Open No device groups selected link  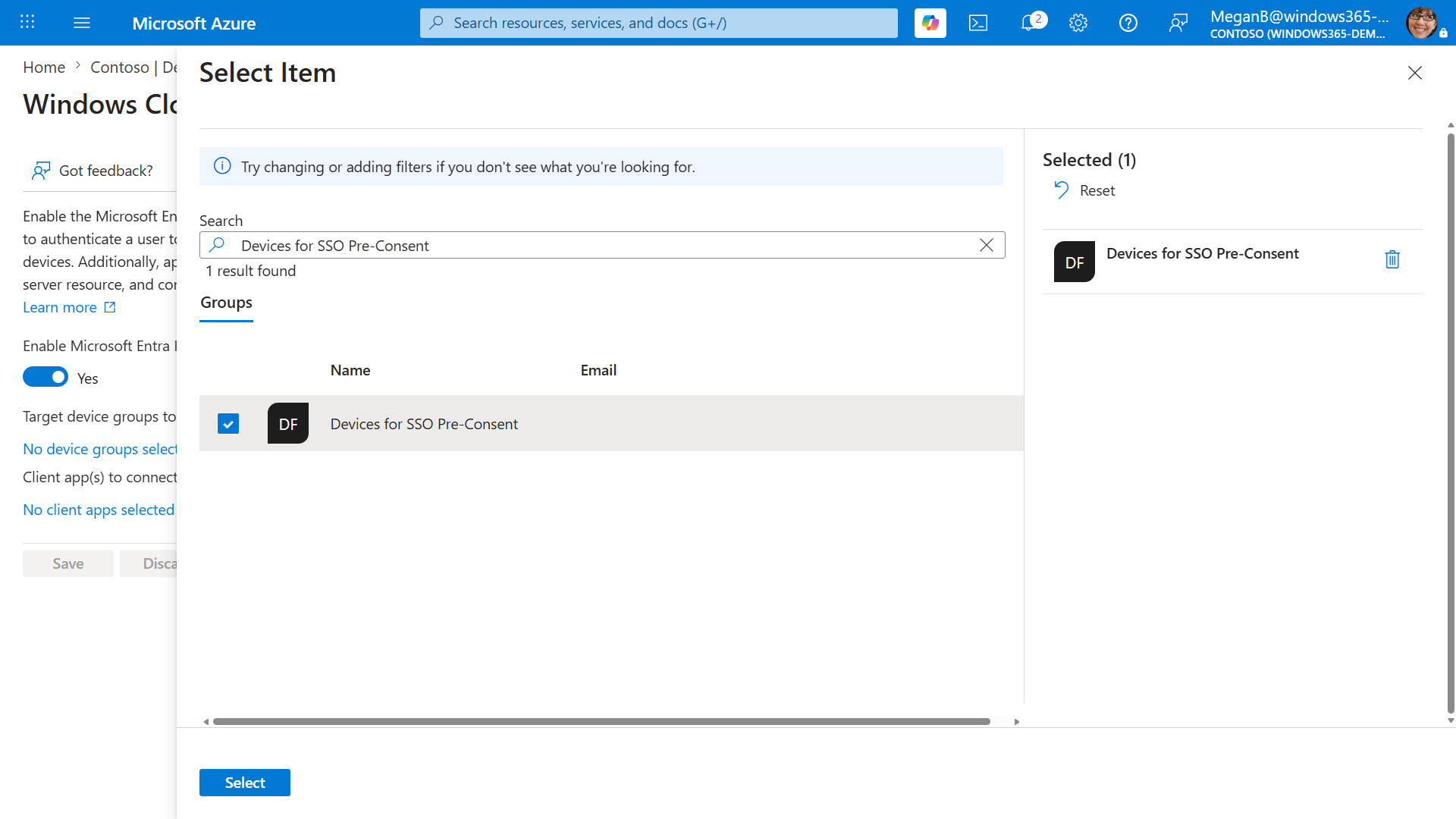(99, 449)
